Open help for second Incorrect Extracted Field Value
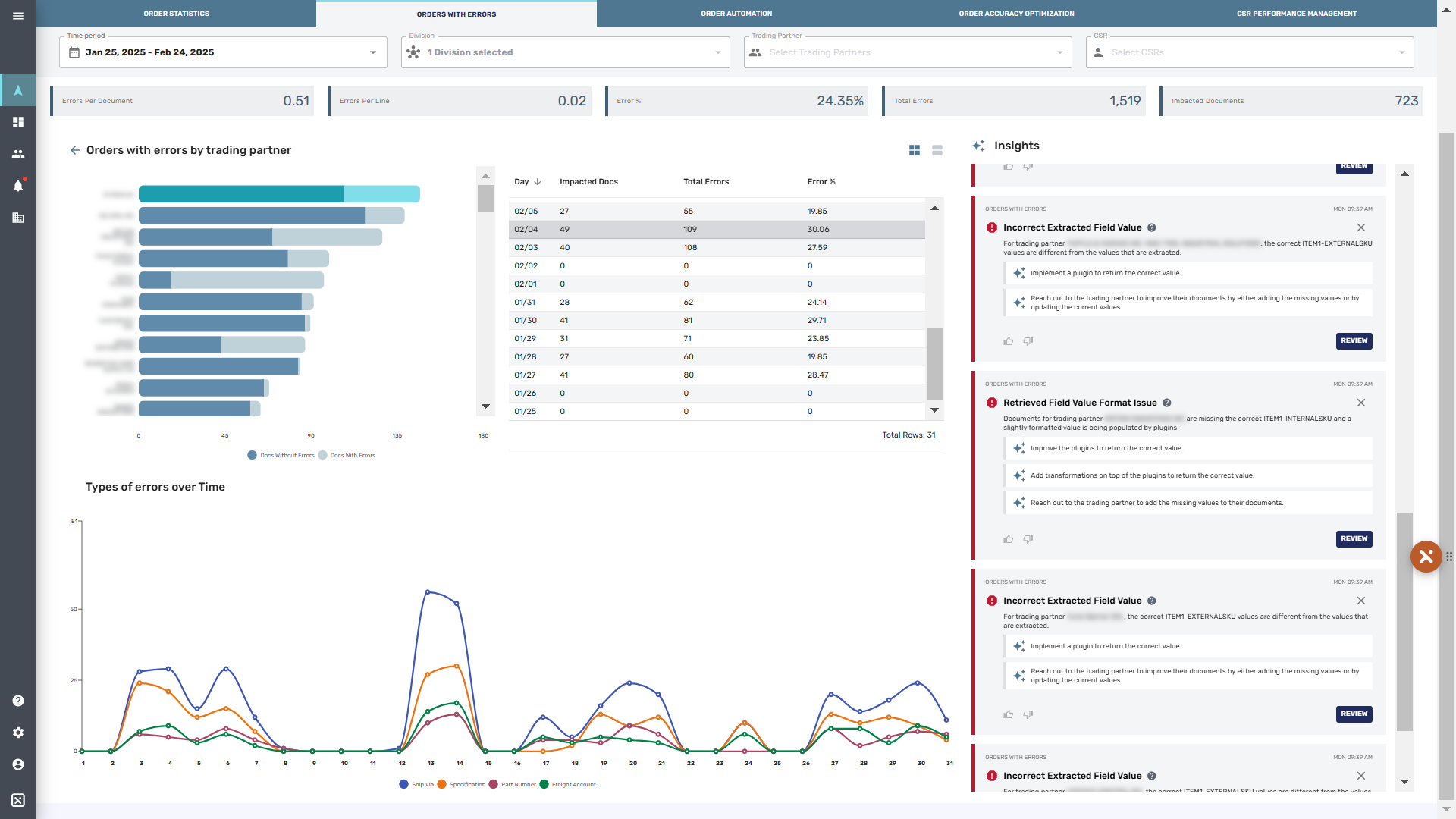The height and width of the screenshot is (819, 1456). coord(1152,601)
